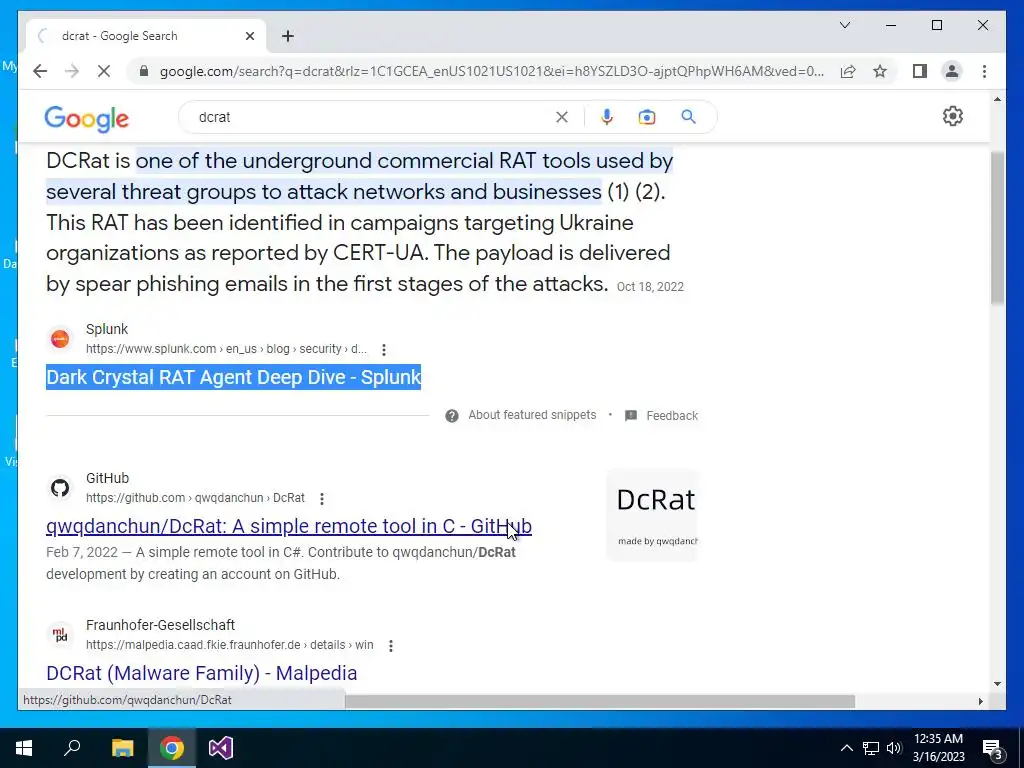The image size is (1024, 768).
Task: Open File Explorer from the taskbar
Action: tap(122, 748)
